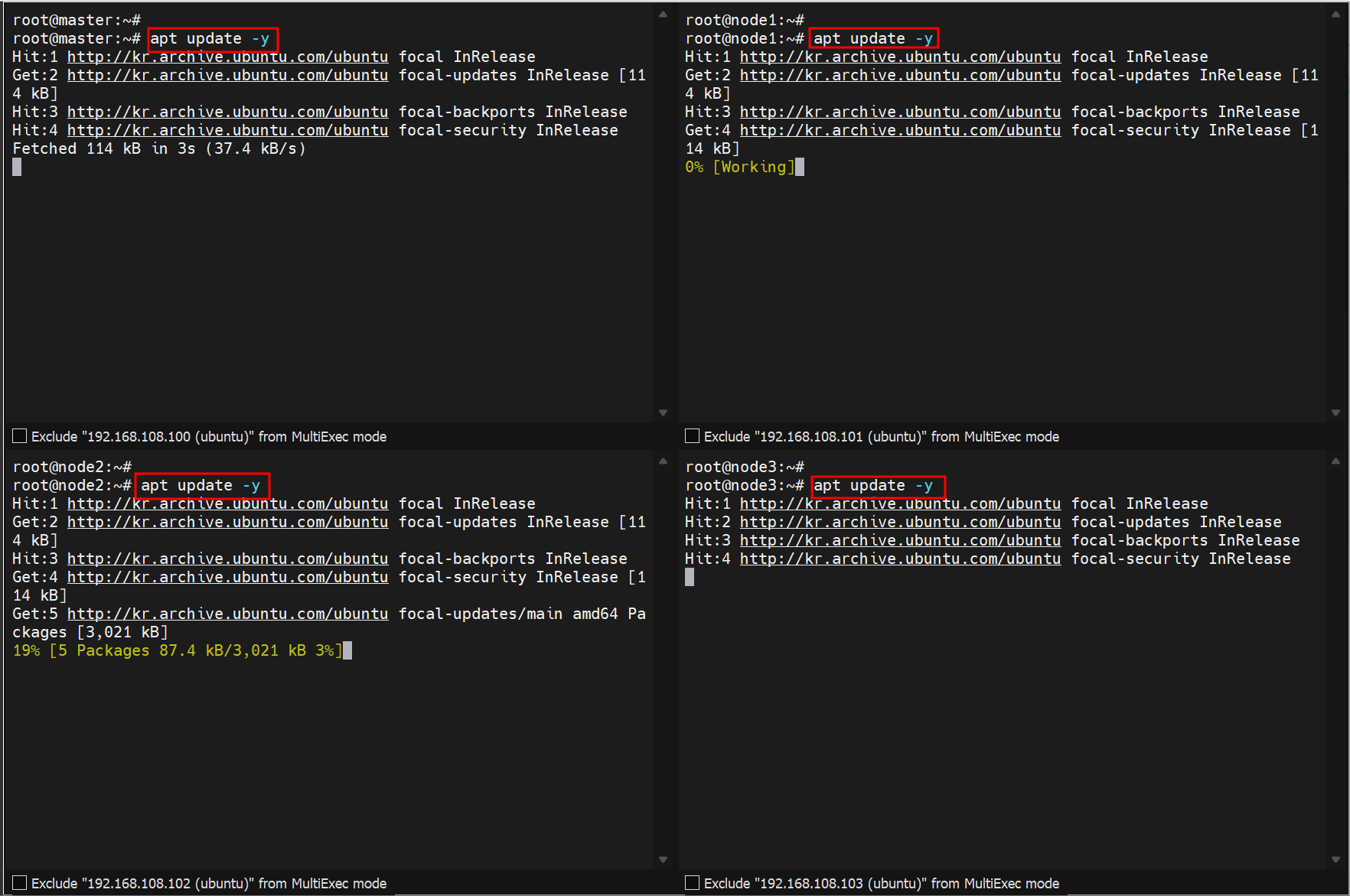Open Get:4 focal-security URL in node1 pane
This screenshot has width=1350, height=896.
[x=900, y=130]
